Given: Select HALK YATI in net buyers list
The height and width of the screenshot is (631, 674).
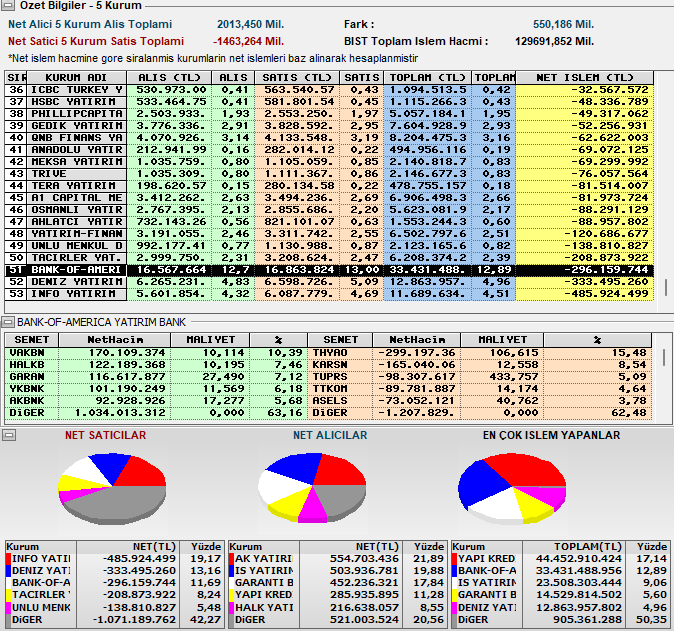Looking at the screenshot, I should click(x=338, y=608).
